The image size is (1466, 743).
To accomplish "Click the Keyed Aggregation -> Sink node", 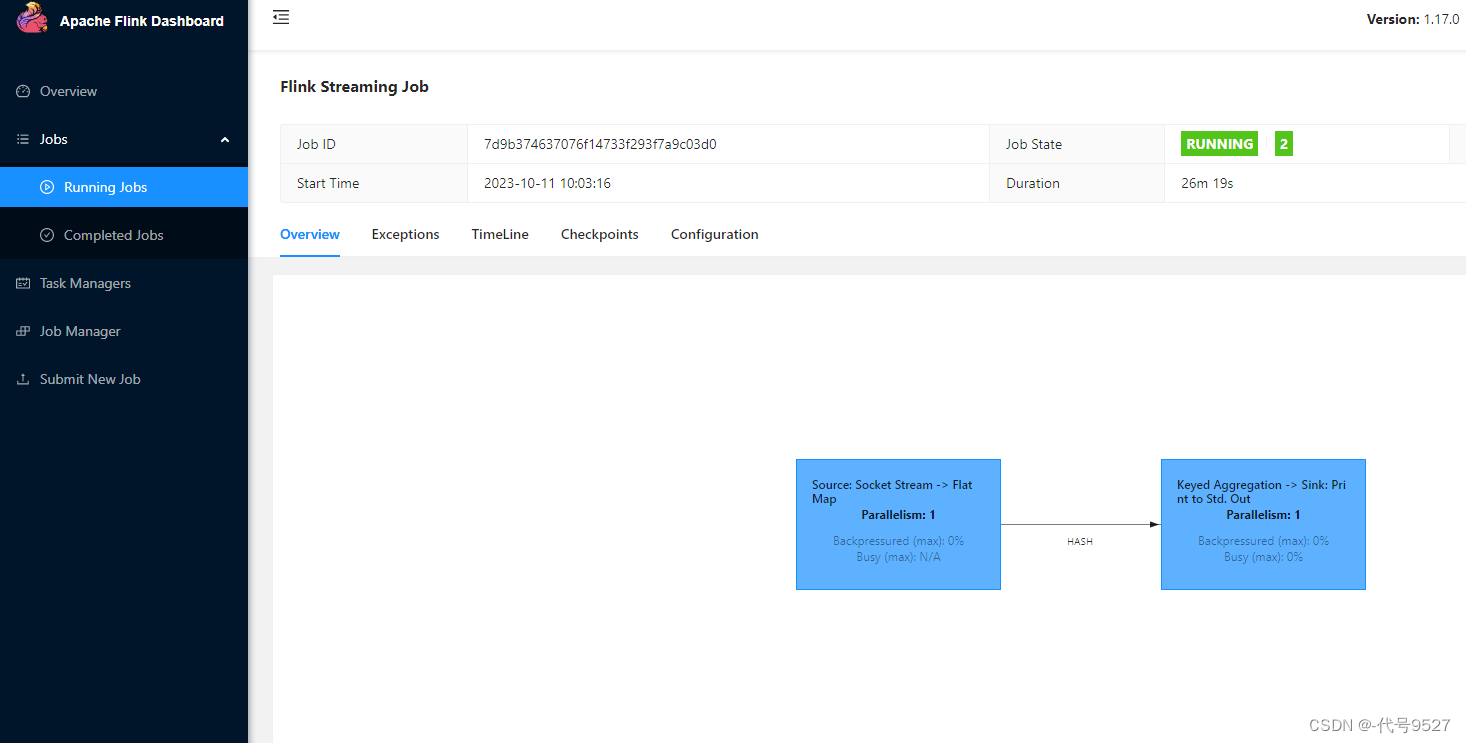I will point(1263,524).
